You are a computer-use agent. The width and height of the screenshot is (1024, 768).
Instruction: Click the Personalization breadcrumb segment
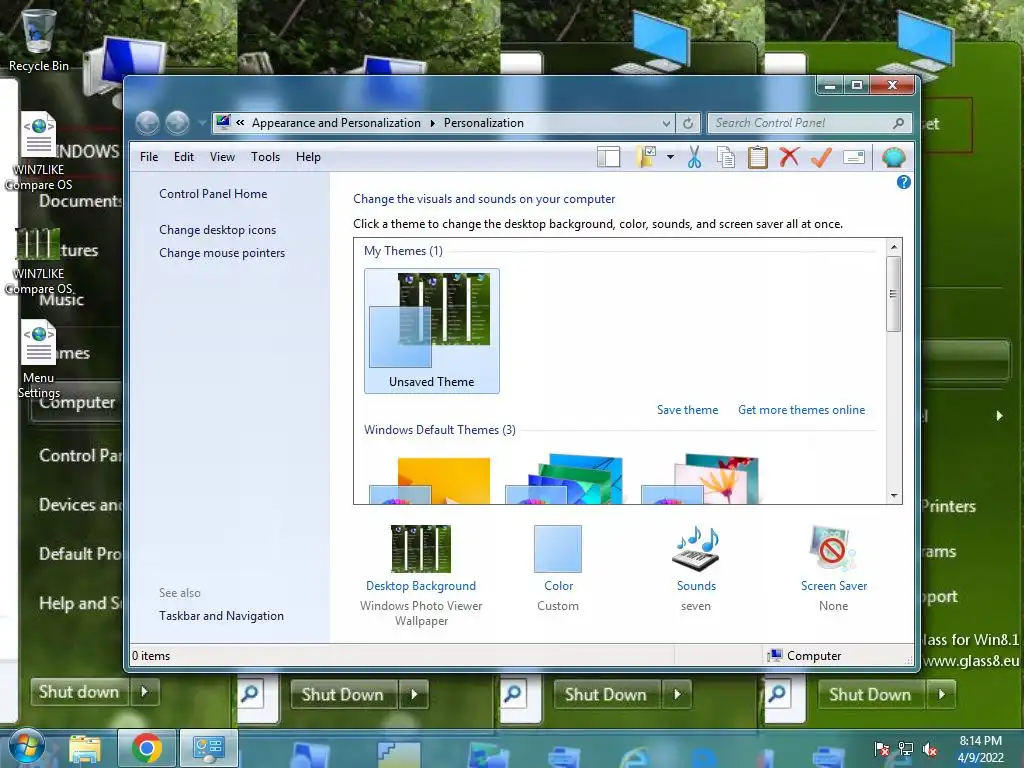click(483, 123)
